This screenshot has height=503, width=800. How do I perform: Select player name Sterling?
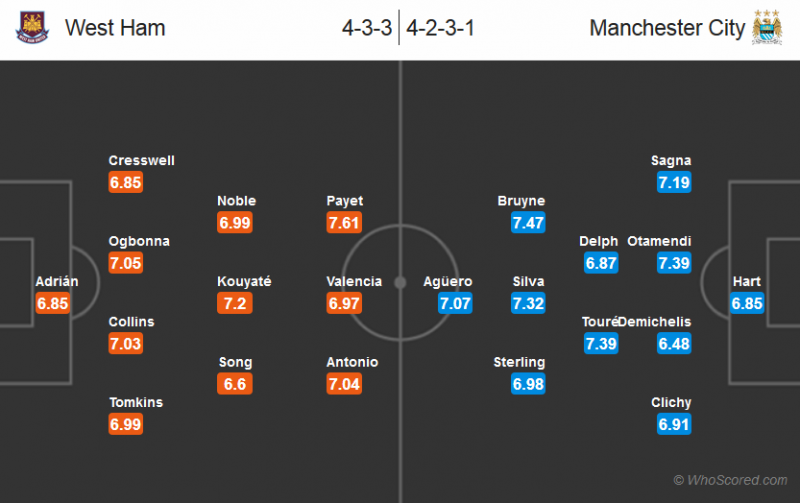519,362
